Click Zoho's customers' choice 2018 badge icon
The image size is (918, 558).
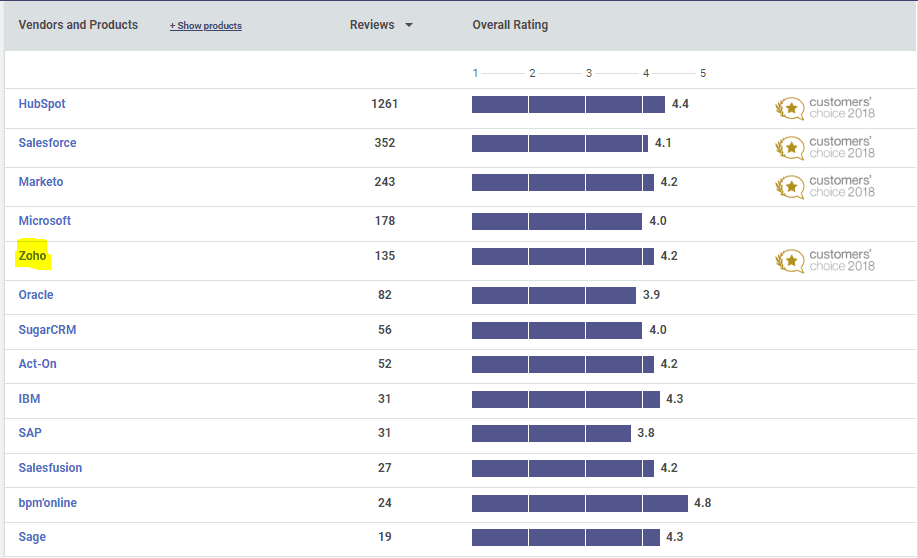pyautogui.click(x=790, y=261)
